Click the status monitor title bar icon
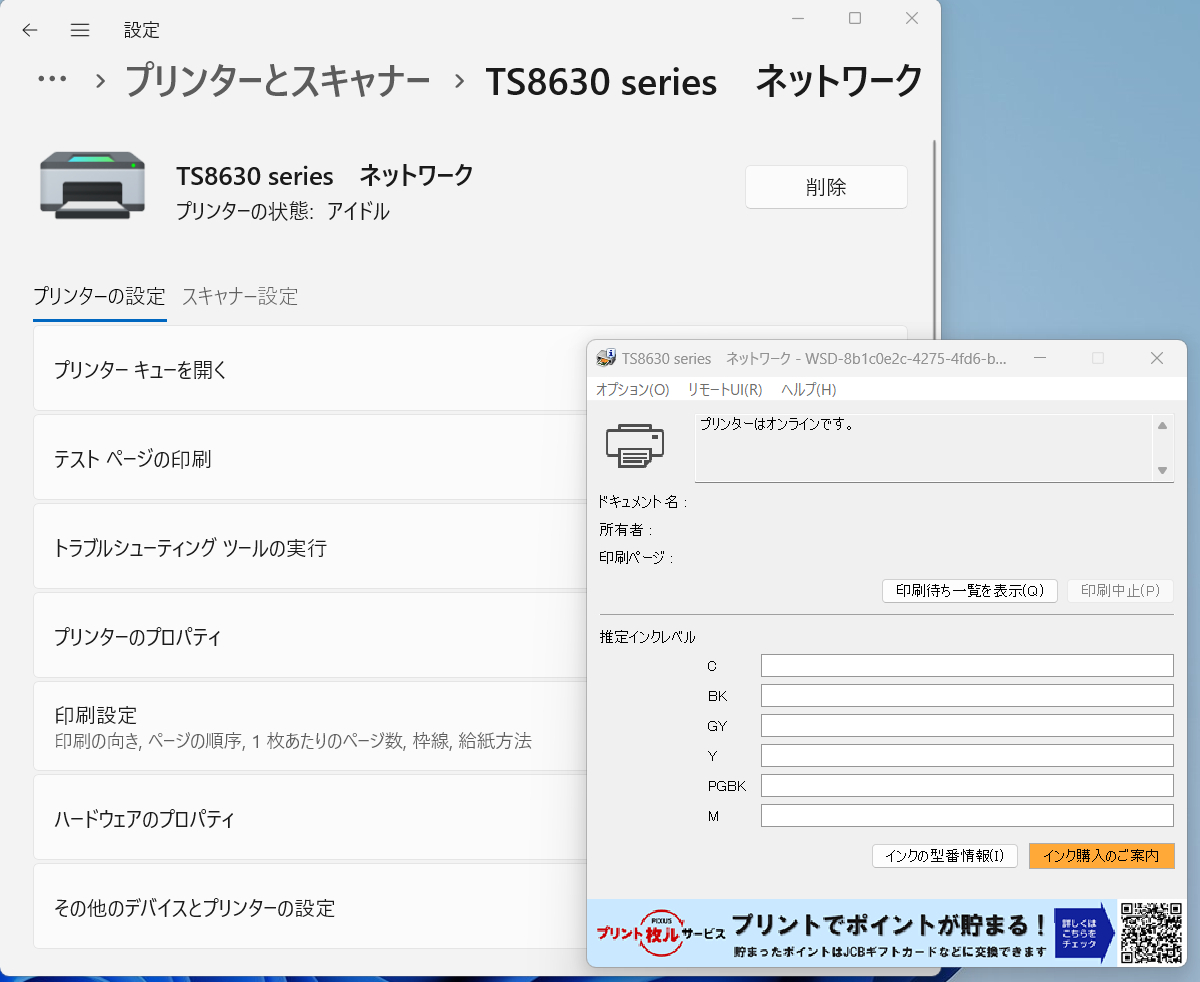Viewport: 1200px width, 982px height. click(606, 358)
